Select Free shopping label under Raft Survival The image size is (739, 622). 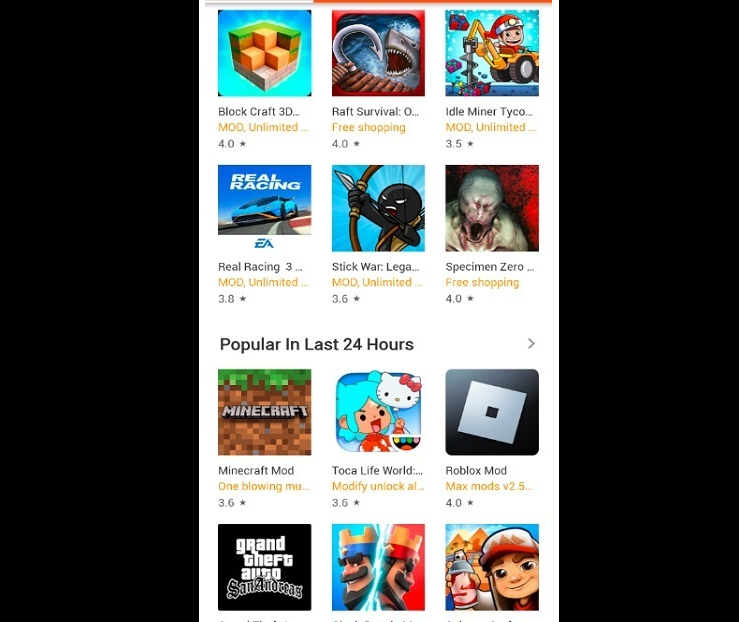click(369, 127)
